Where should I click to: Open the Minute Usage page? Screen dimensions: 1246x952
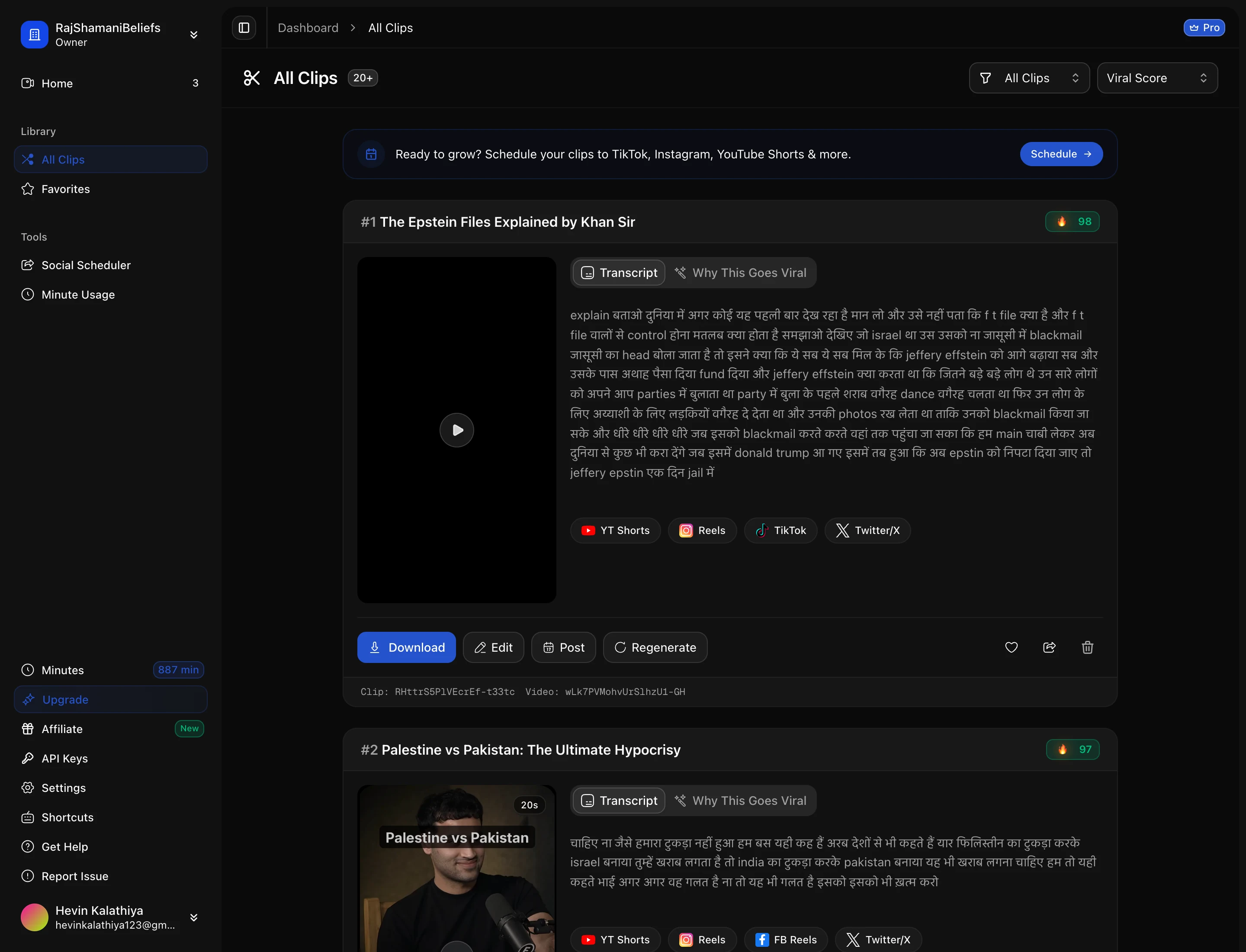[x=110, y=294]
